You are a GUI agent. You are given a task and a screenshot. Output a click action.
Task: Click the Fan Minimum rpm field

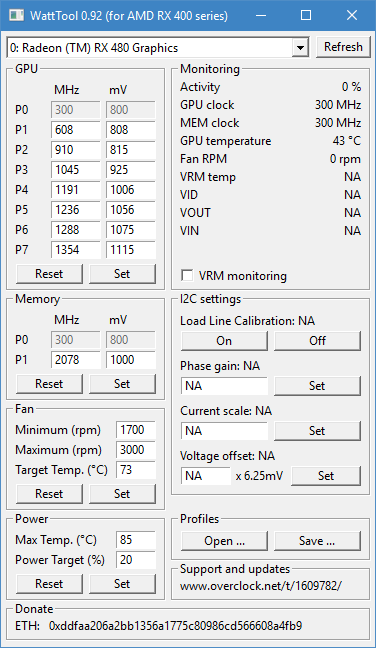click(x=136, y=430)
